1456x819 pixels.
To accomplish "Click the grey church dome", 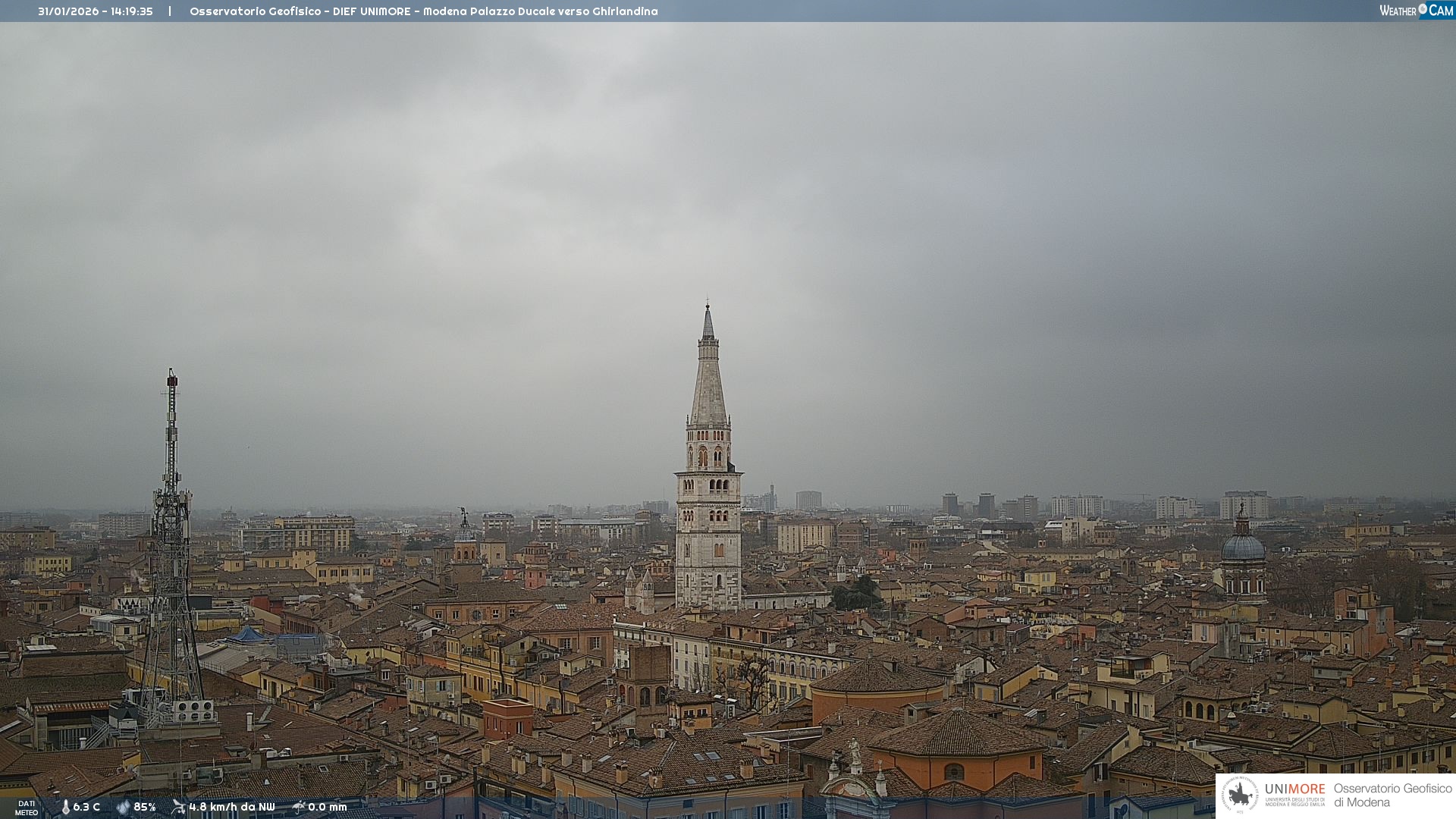I will (x=1243, y=546).
